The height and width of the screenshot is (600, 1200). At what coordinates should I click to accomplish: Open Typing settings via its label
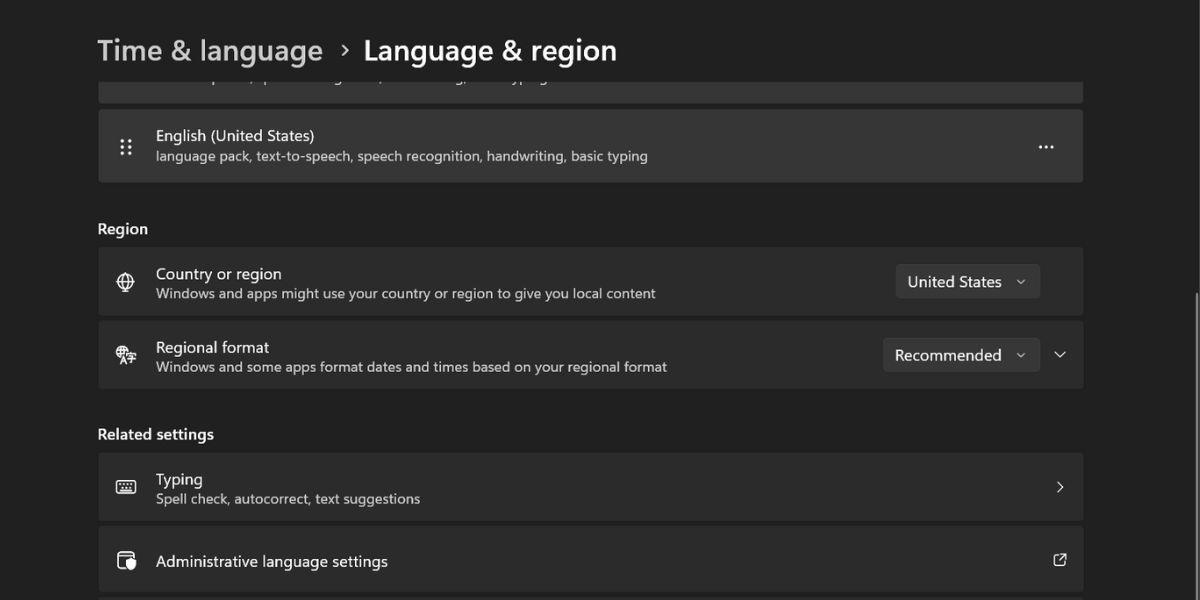[179, 479]
